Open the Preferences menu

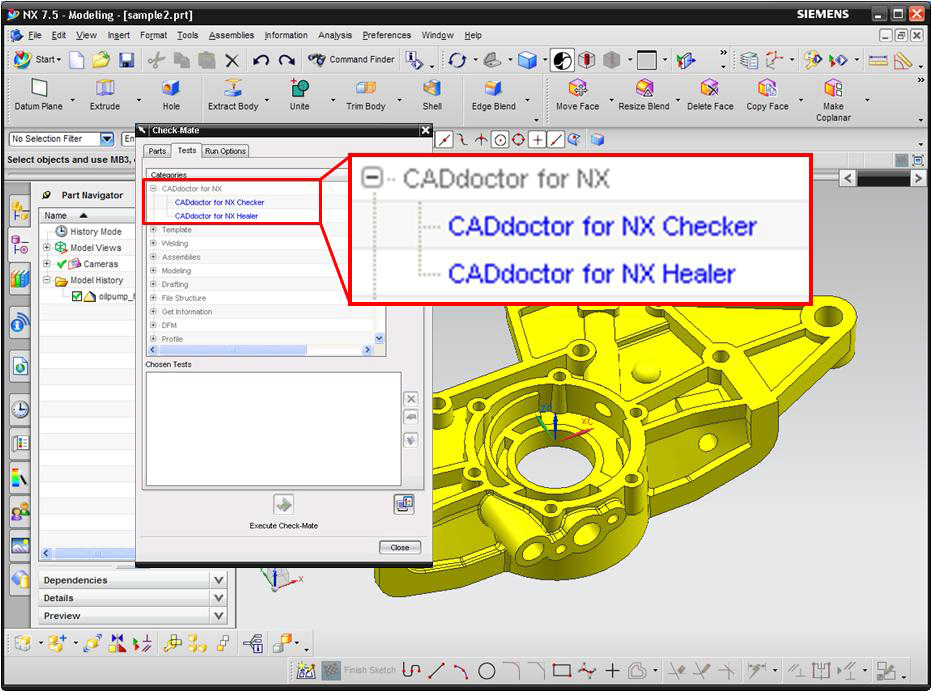pos(386,35)
